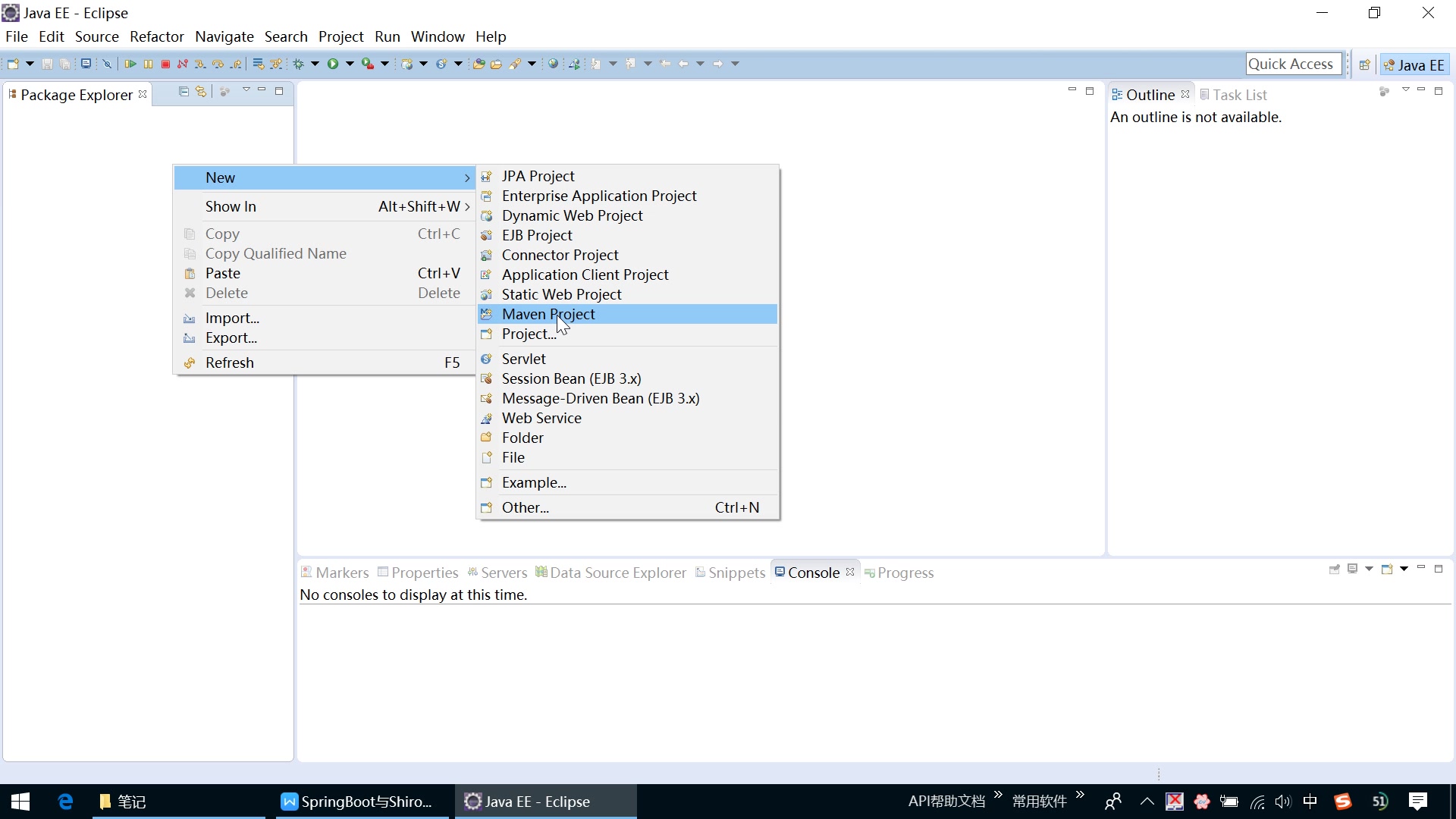This screenshot has height=819, width=1456.
Task: Choose Dynamic Web Project menu entry
Action: click(x=572, y=215)
